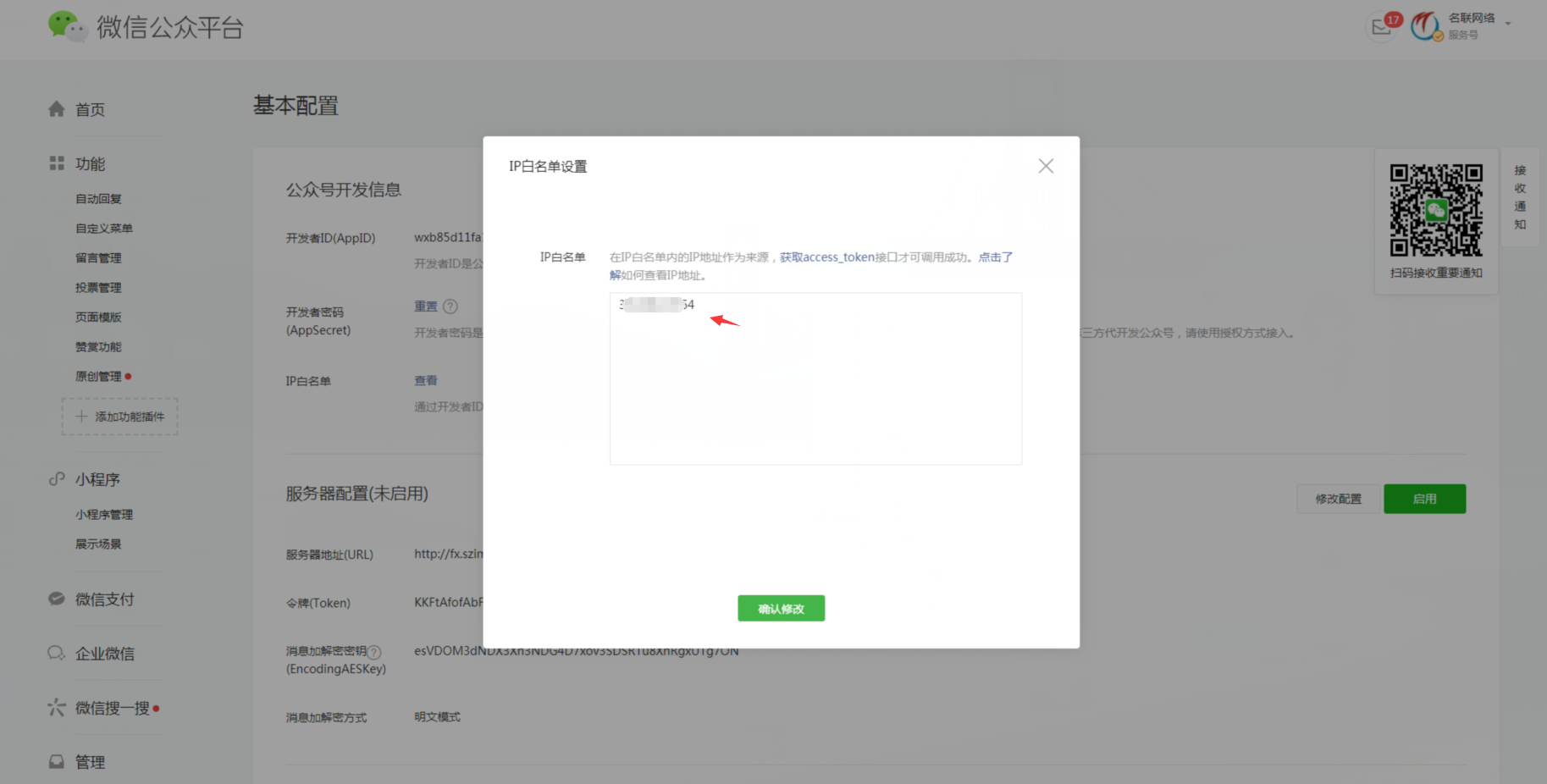Screen dimensions: 1547x784
Task: Open 微信搜一搜 sidebar icon
Action: (57, 708)
